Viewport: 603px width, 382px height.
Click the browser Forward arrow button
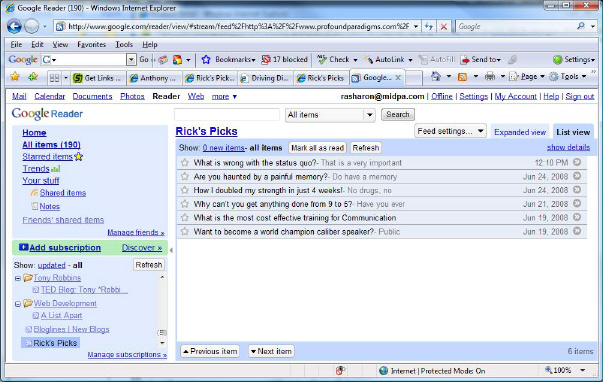32,27
